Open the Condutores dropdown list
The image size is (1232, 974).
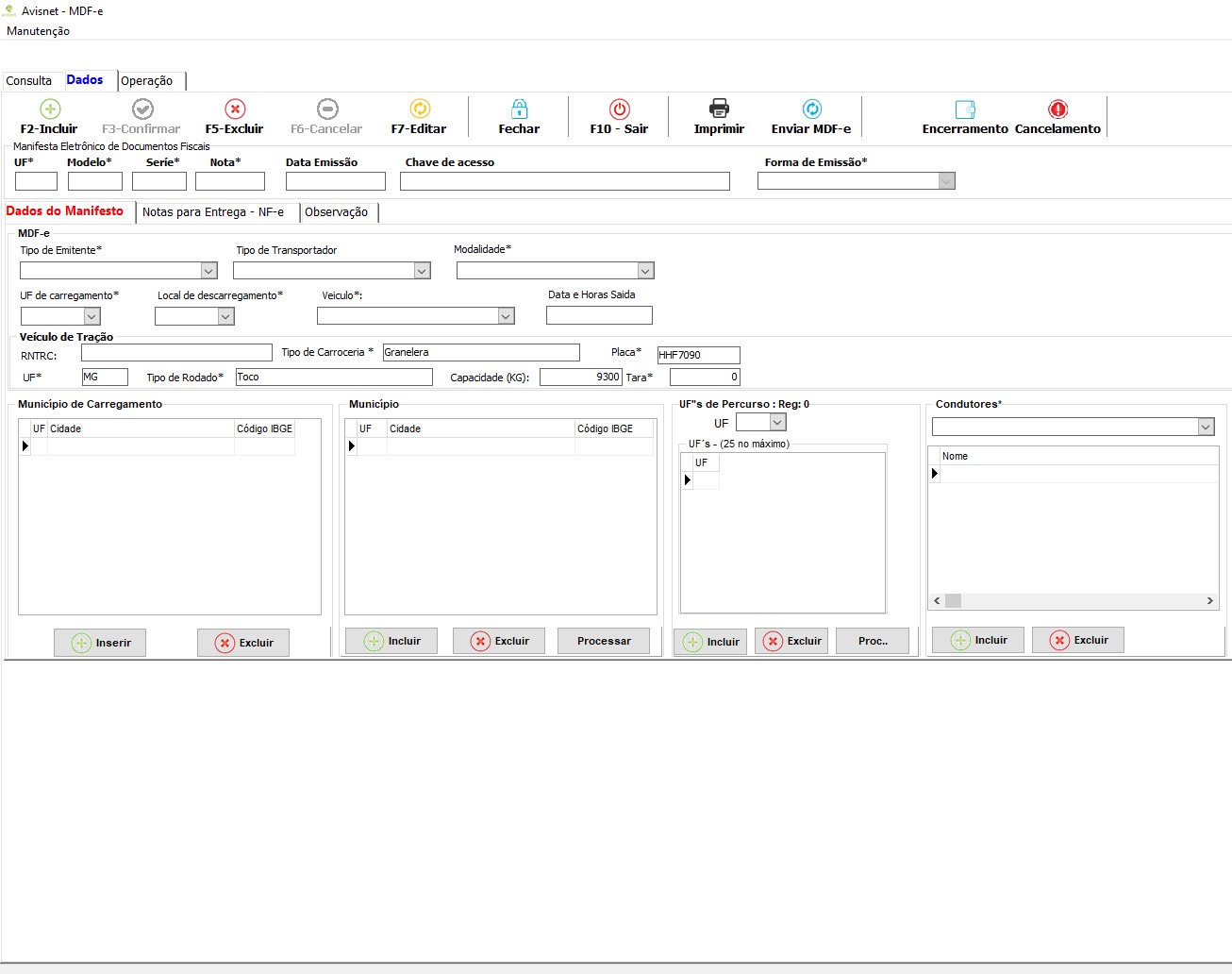tap(1206, 428)
